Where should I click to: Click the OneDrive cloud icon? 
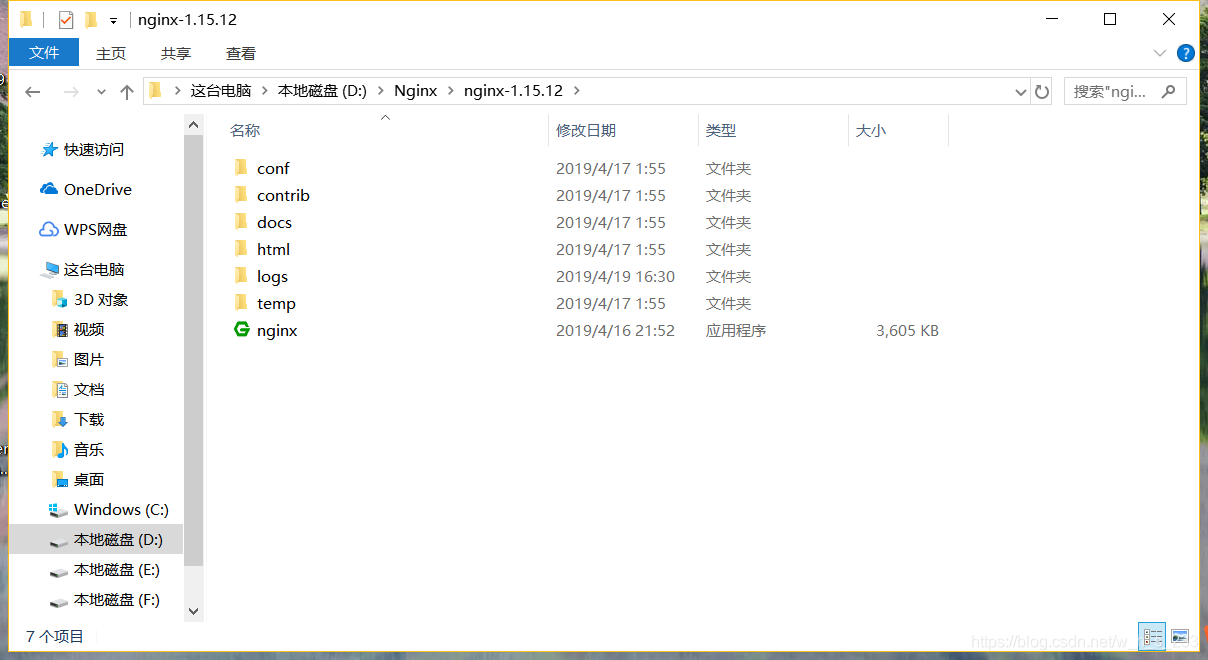click(x=49, y=189)
